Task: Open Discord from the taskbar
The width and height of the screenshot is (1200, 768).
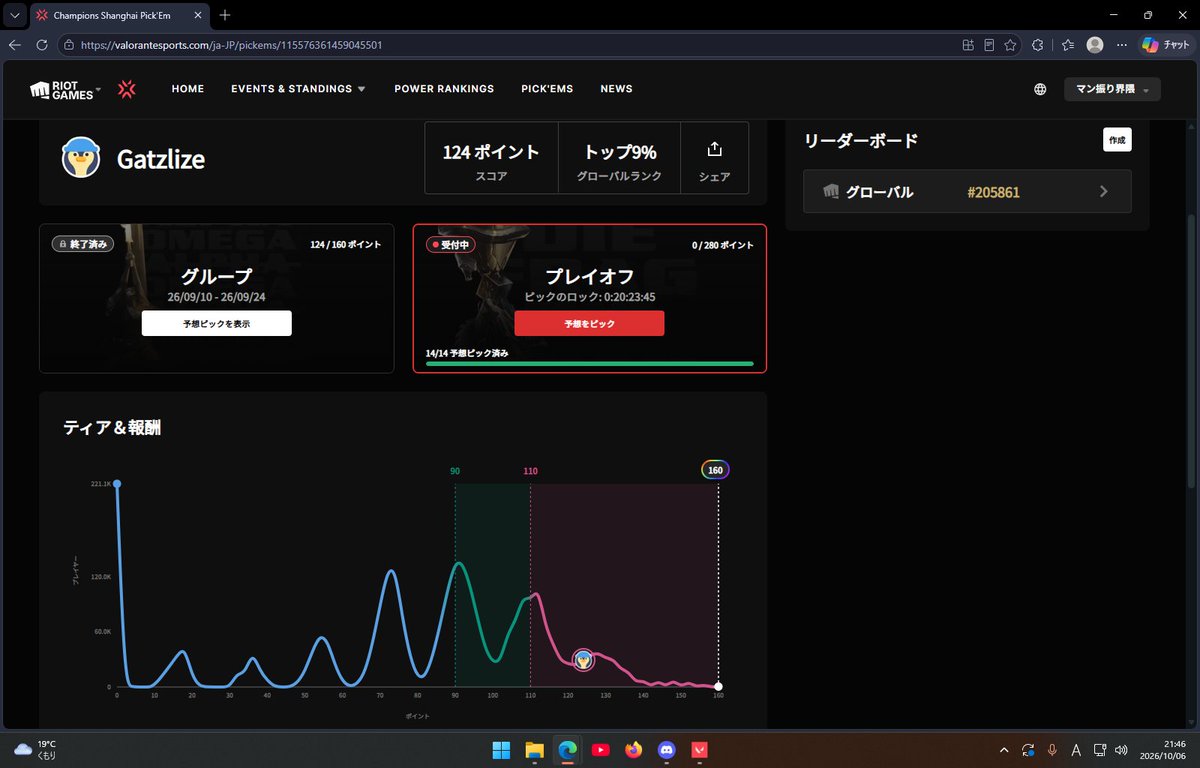Action: (x=666, y=749)
